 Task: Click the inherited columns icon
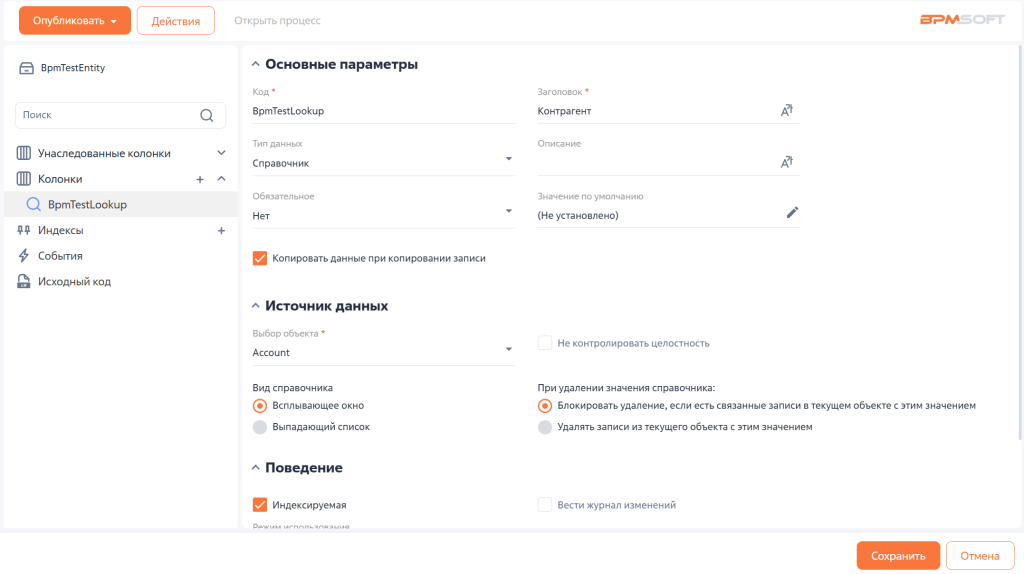click(24, 153)
